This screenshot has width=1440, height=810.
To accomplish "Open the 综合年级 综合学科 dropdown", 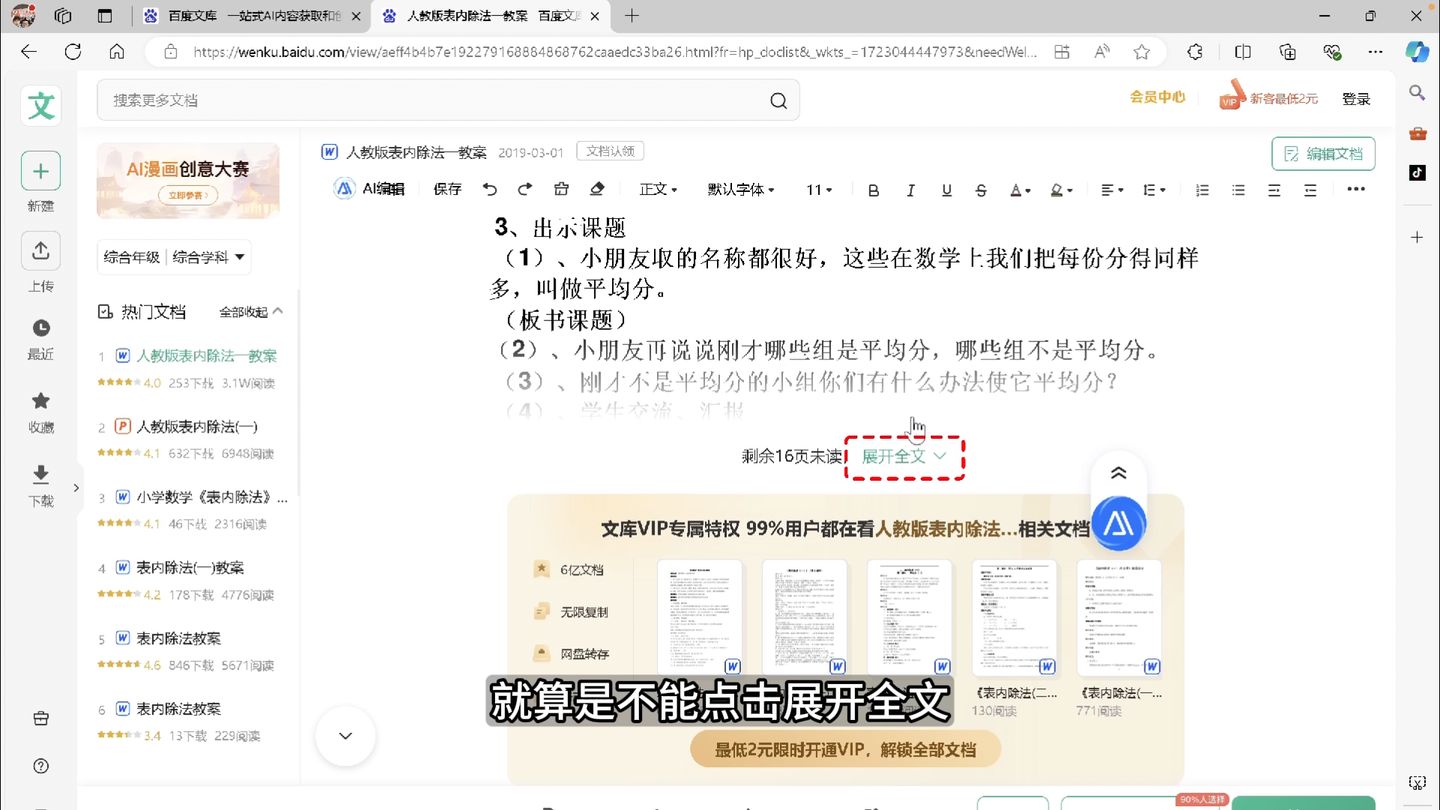I will (174, 257).
